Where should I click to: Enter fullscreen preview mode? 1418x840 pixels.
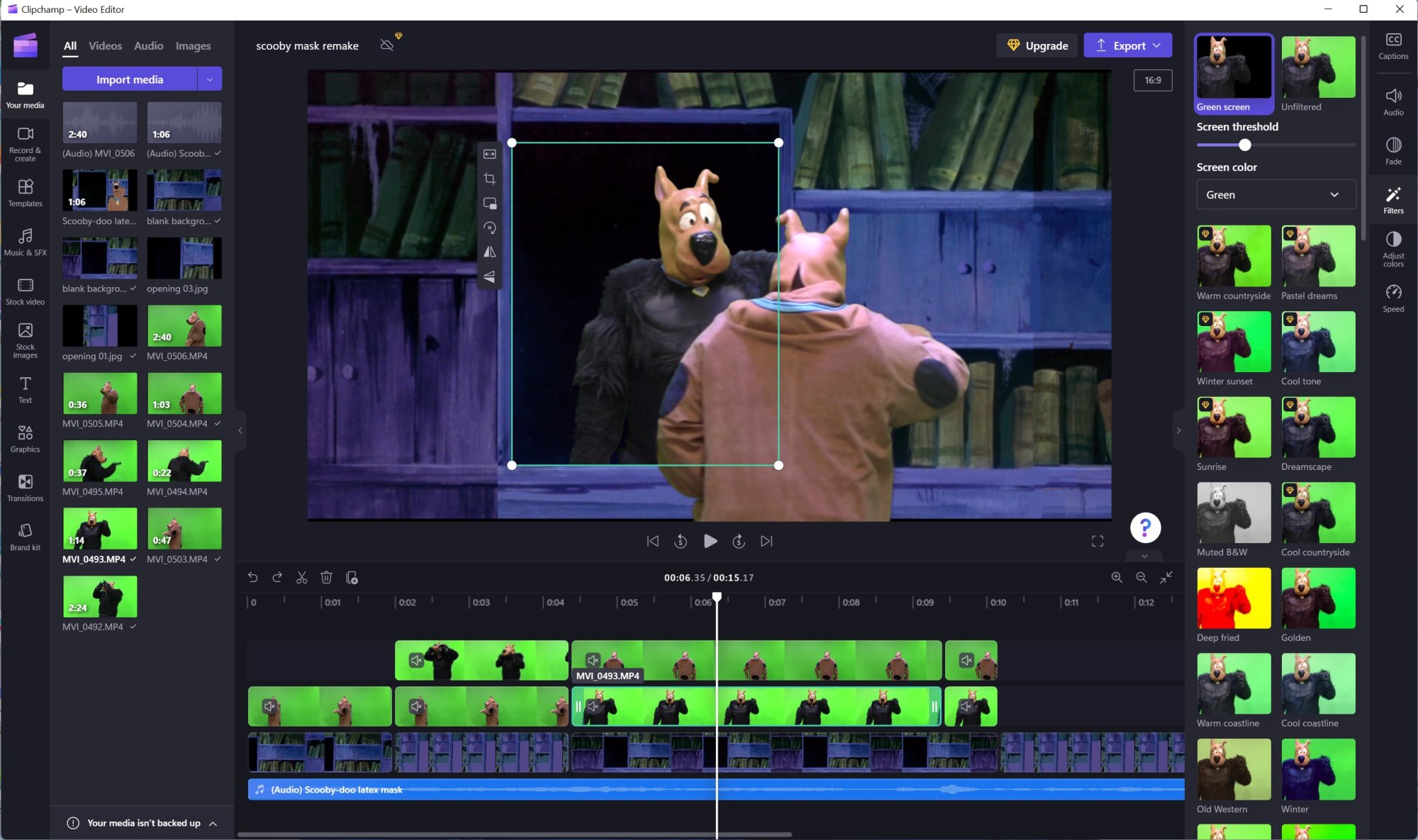[x=1098, y=541]
